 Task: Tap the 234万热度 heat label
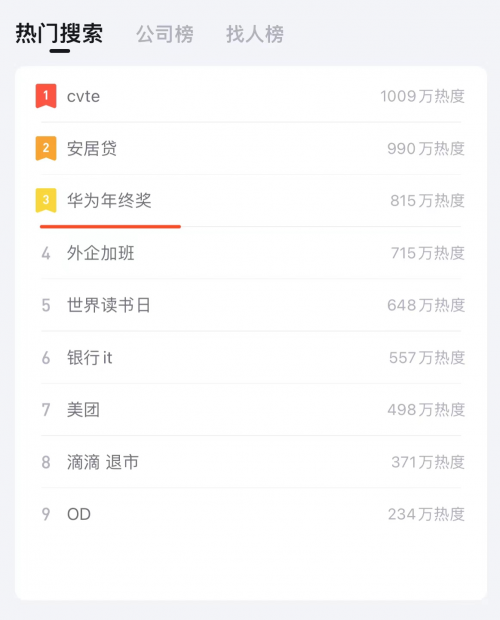coord(426,514)
